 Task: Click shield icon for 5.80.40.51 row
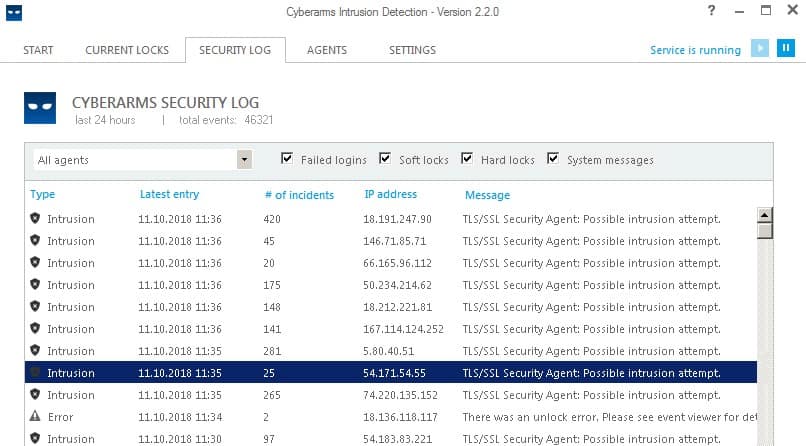coord(35,350)
